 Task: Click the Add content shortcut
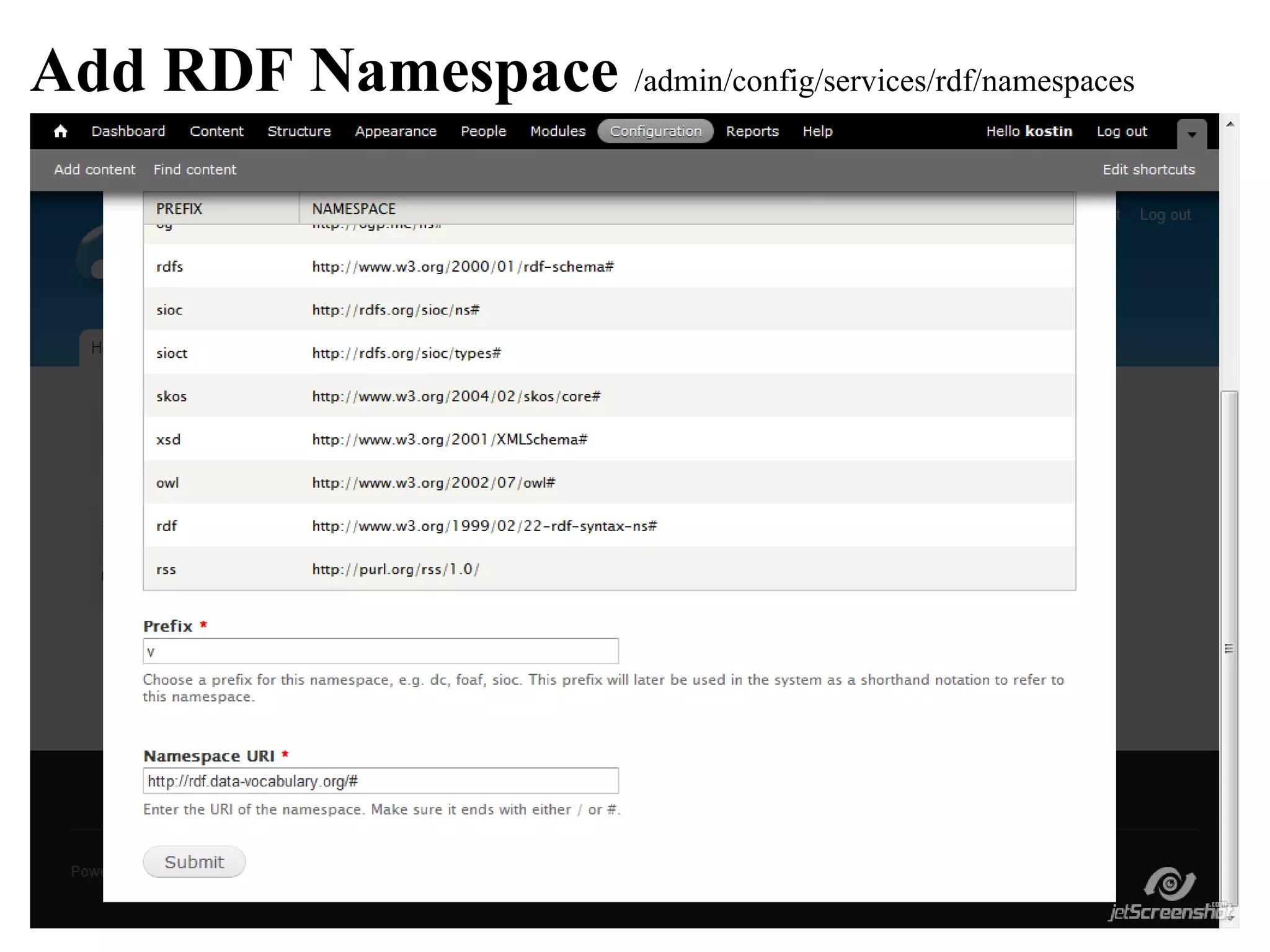94,170
